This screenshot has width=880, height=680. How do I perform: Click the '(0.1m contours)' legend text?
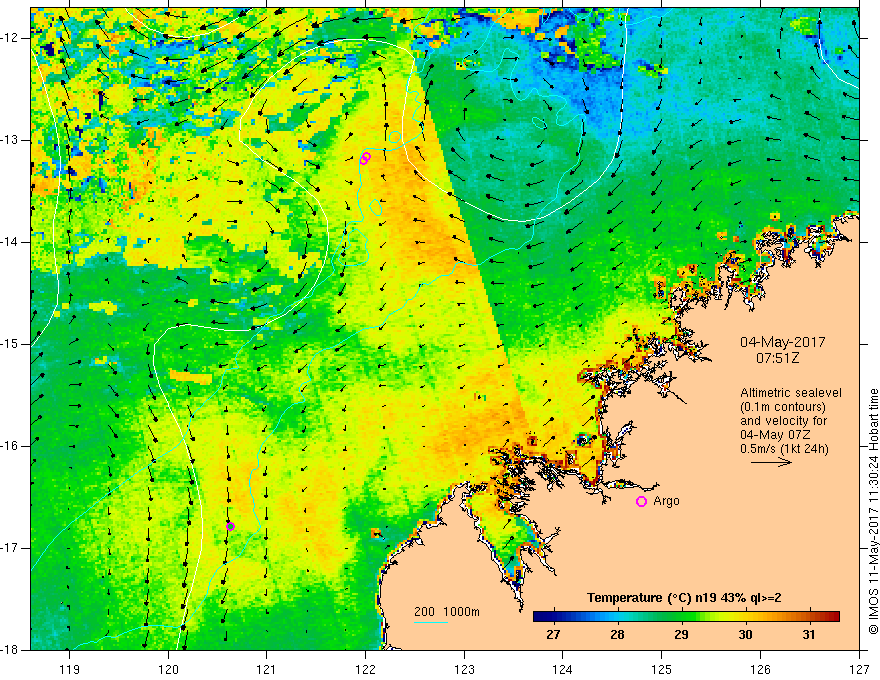pyautogui.click(x=783, y=407)
